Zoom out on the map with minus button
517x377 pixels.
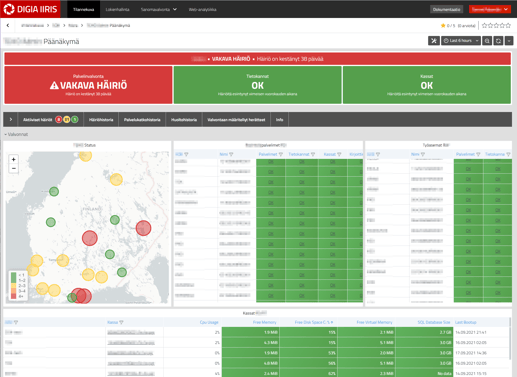coord(14,168)
